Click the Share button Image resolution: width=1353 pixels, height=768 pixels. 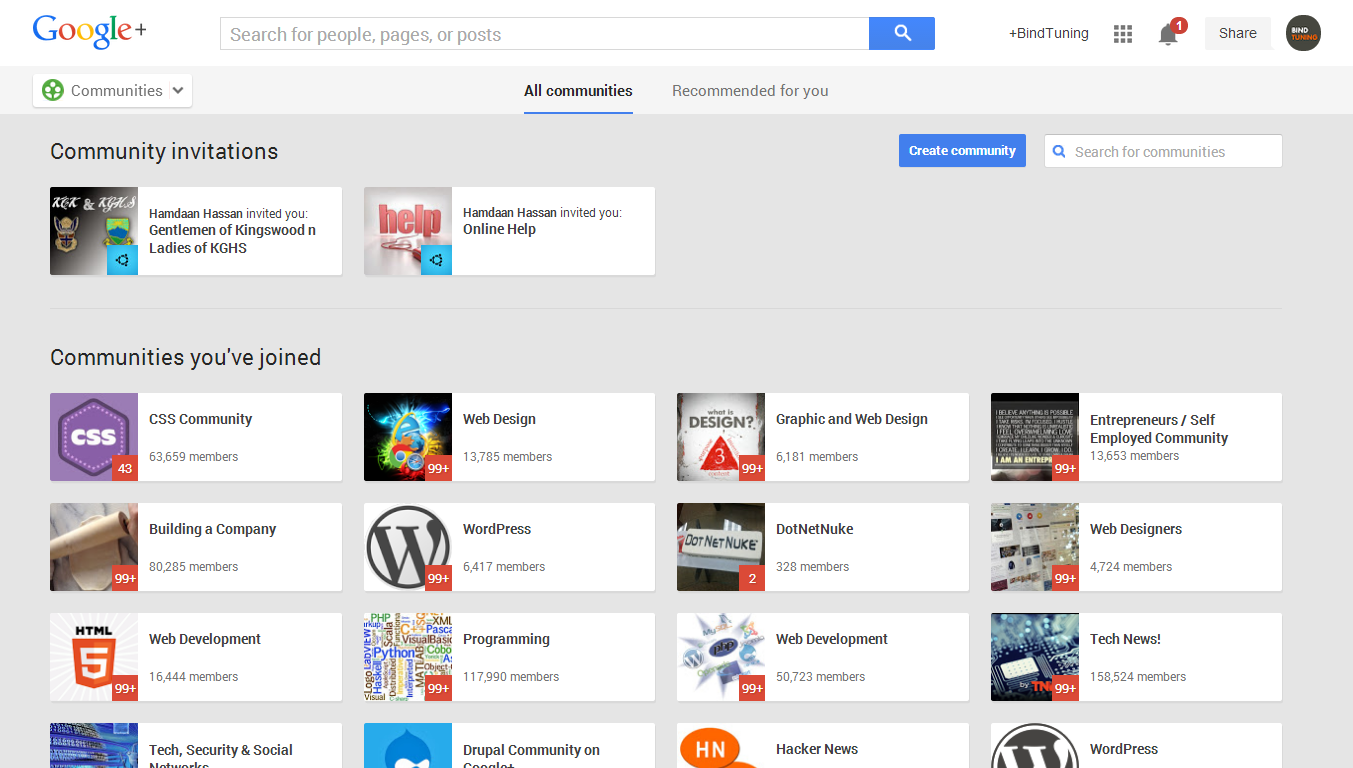[x=1238, y=33]
